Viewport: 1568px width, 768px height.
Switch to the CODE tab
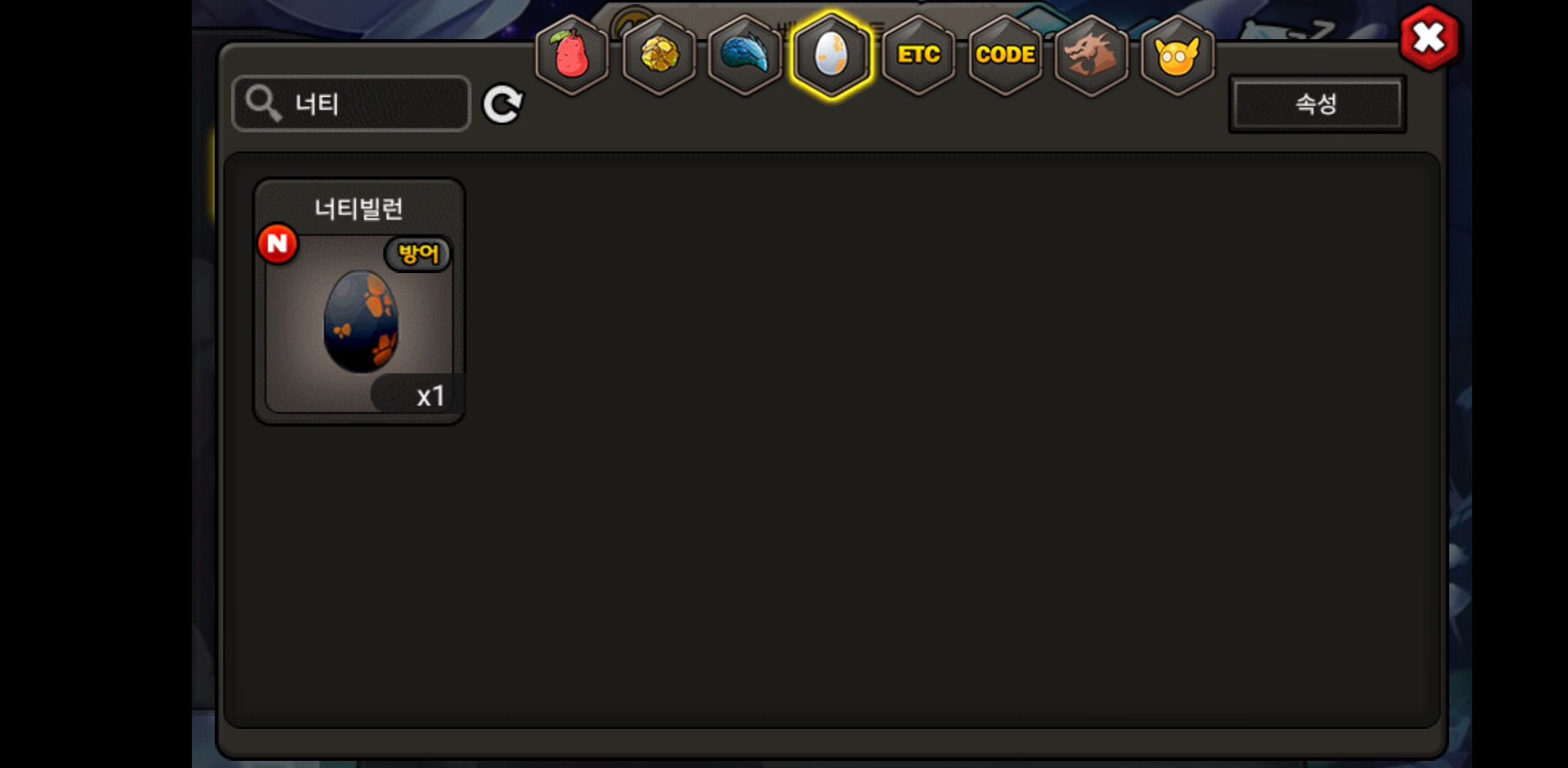(1005, 55)
